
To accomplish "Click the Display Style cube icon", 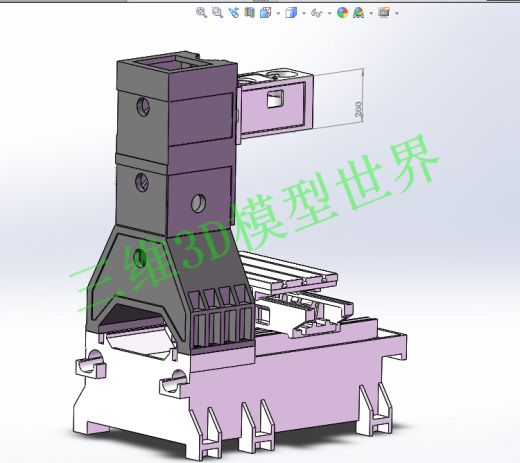I will click(291, 13).
